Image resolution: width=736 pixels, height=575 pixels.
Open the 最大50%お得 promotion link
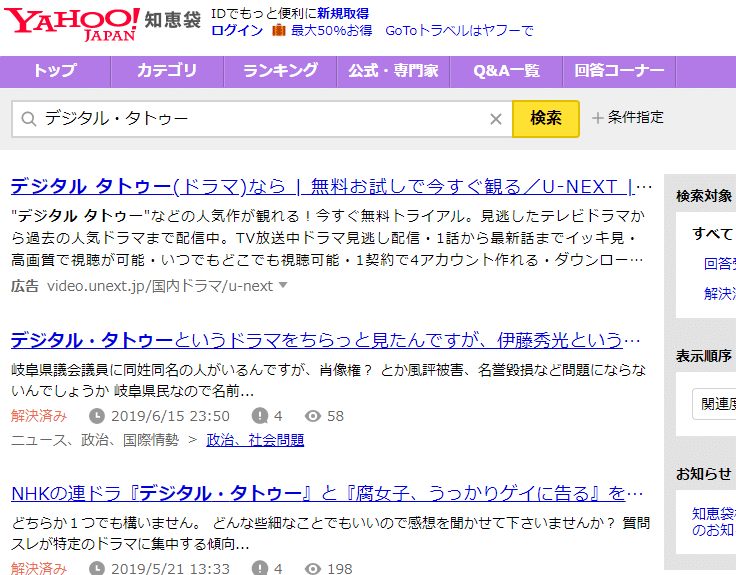331,31
